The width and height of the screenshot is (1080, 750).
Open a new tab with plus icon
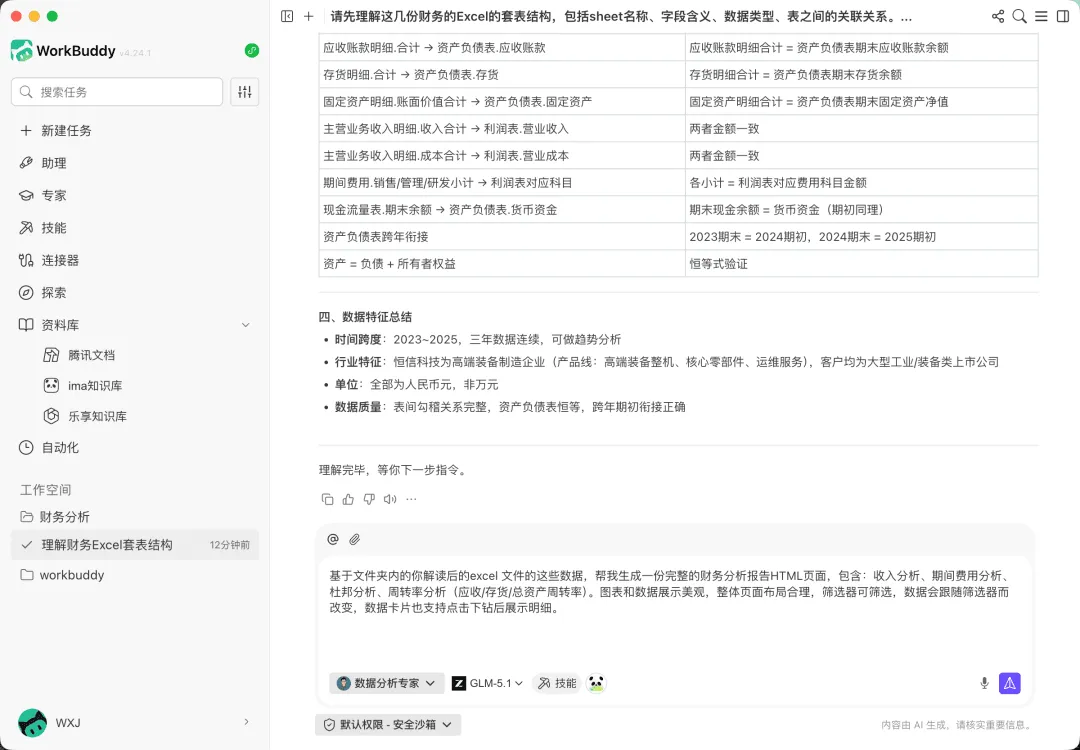309,17
